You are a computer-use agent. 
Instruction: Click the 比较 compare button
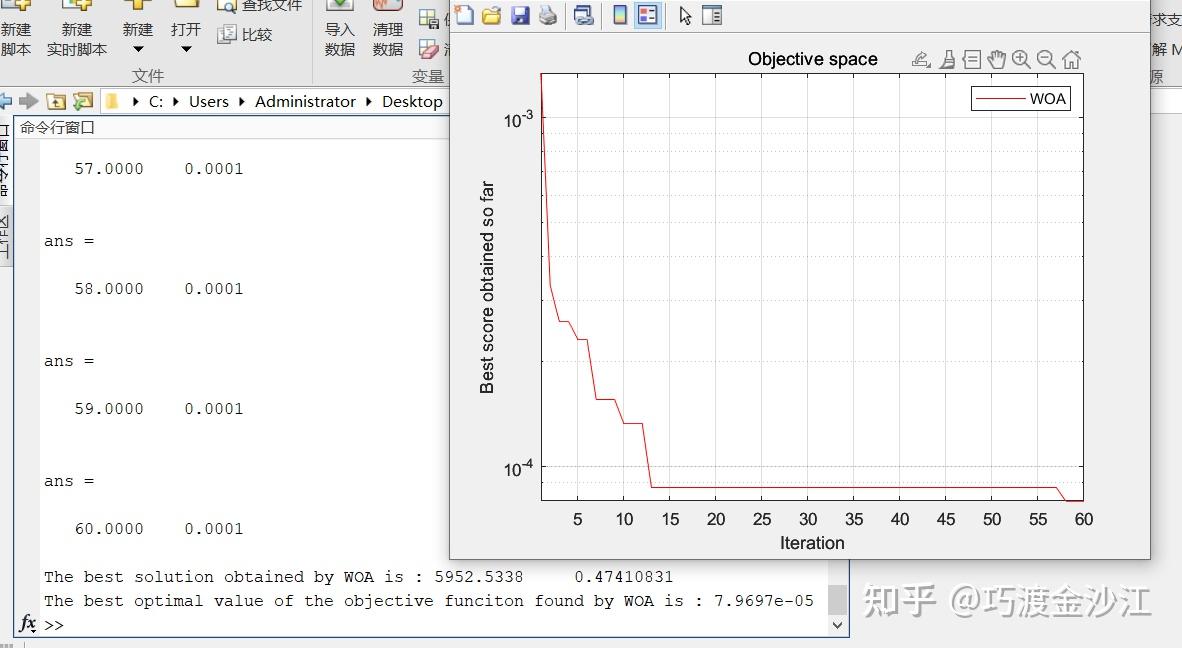point(244,35)
